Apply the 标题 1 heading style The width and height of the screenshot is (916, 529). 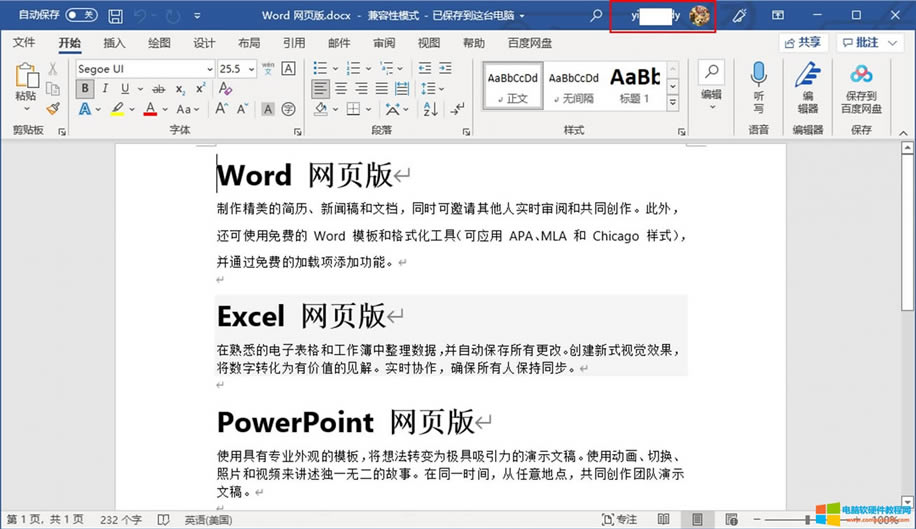coord(635,86)
